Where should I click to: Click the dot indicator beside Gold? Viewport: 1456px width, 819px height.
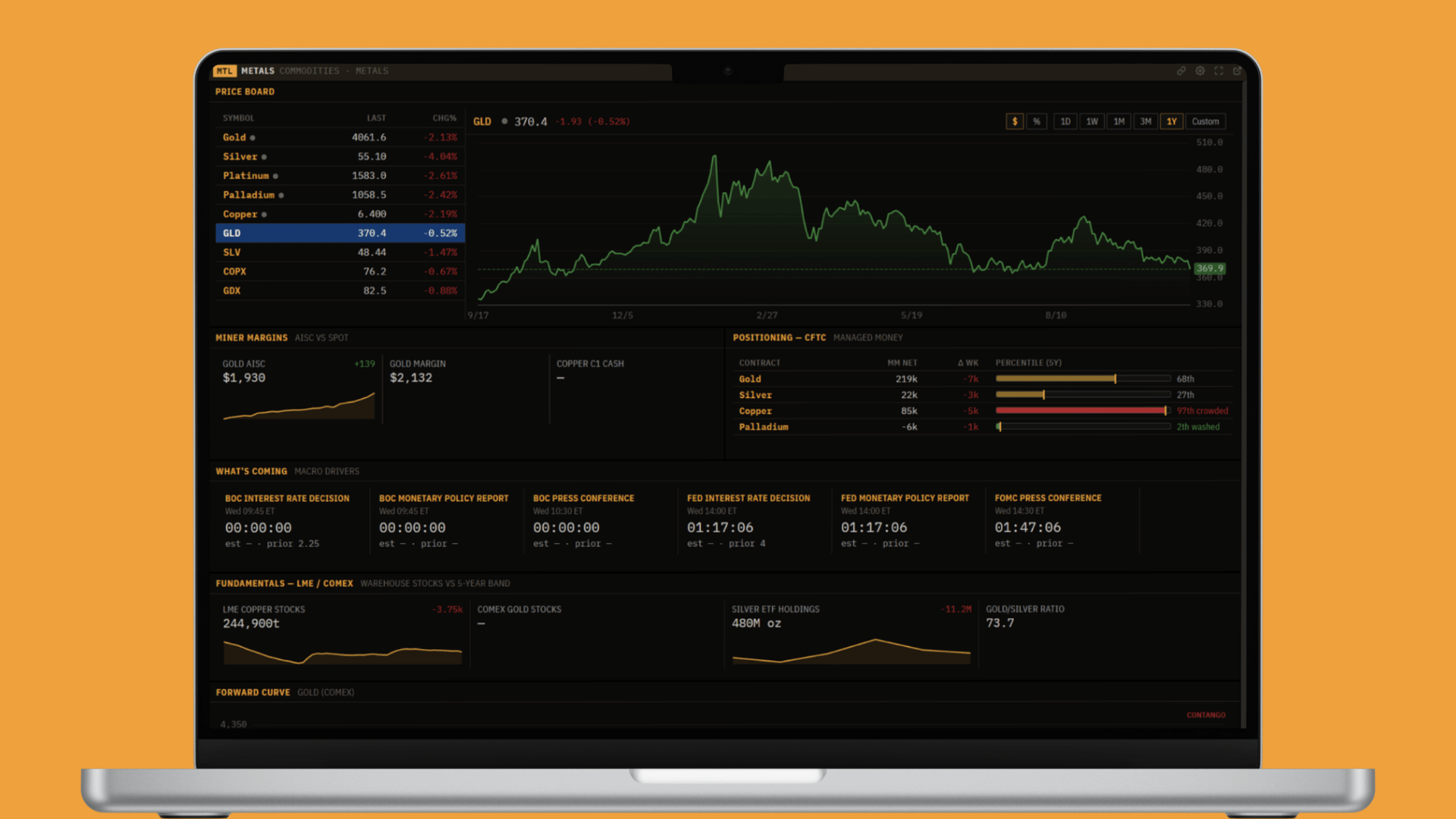coord(253,138)
